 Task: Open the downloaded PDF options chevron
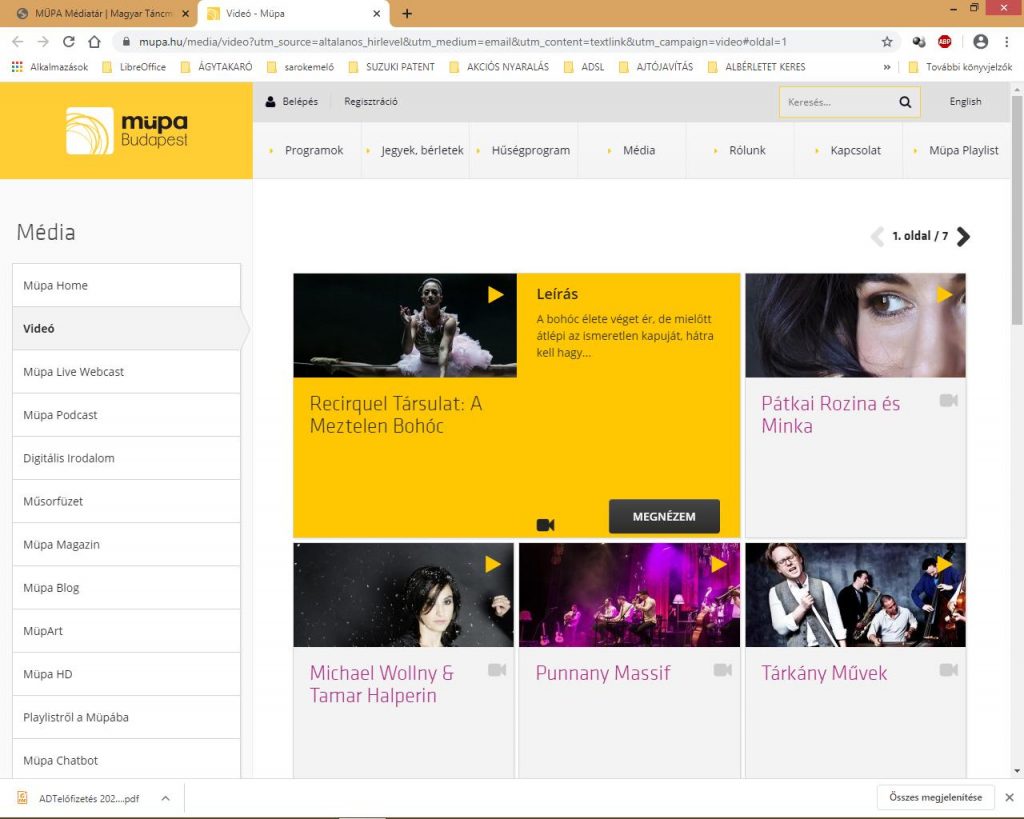(x=165, y=798)
